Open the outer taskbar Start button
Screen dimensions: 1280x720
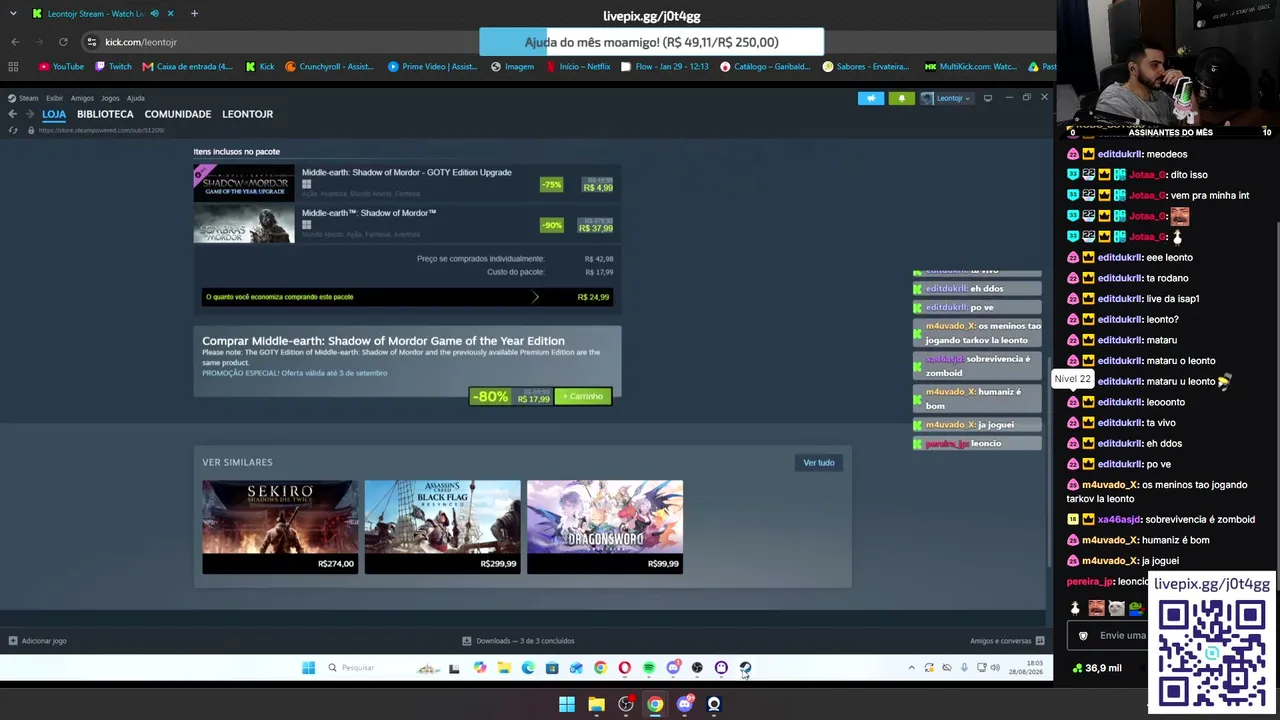[x=567, y=704]
